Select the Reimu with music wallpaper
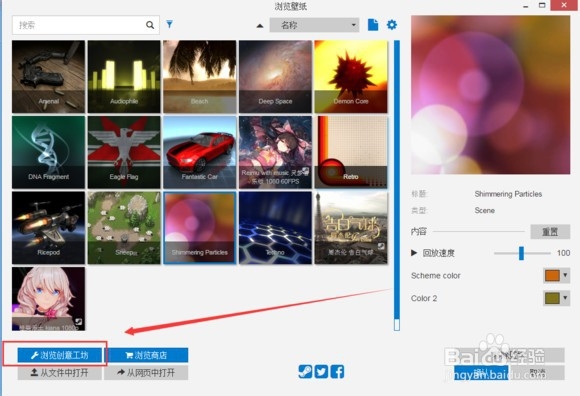The height and width of the screenshot is (396, 580). [x=275, y=152]
